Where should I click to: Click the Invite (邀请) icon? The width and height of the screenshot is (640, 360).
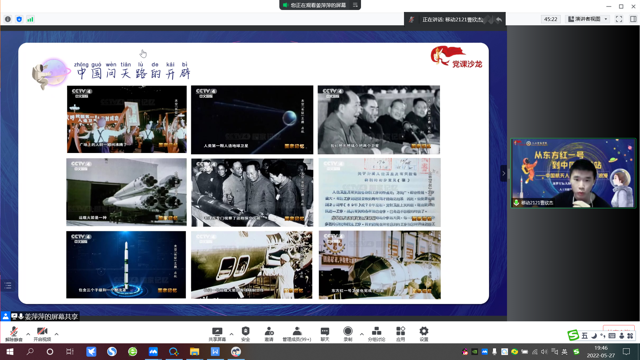[269, 334]
